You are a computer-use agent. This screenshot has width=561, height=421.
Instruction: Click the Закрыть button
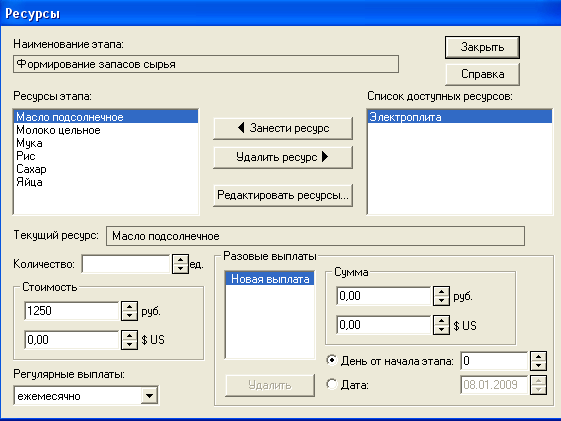pos(482,47)
